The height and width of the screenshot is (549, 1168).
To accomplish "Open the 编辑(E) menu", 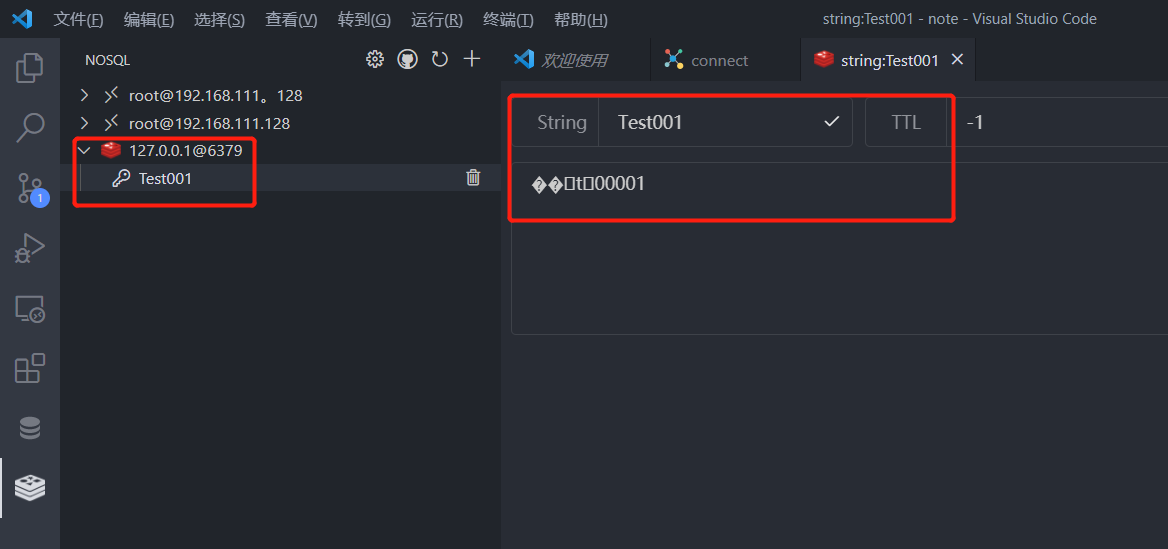I will (x=149, y=19).
